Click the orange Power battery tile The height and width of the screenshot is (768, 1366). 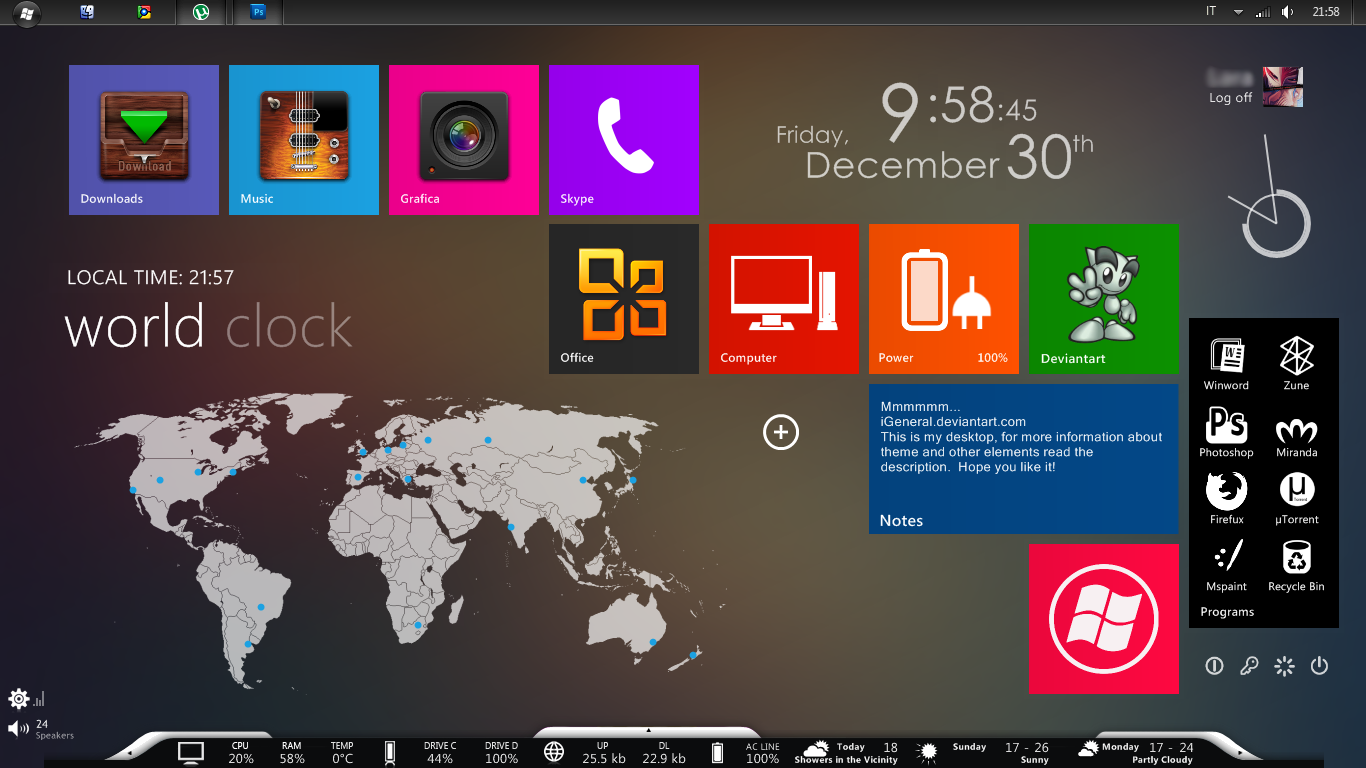tap(944, 299)
